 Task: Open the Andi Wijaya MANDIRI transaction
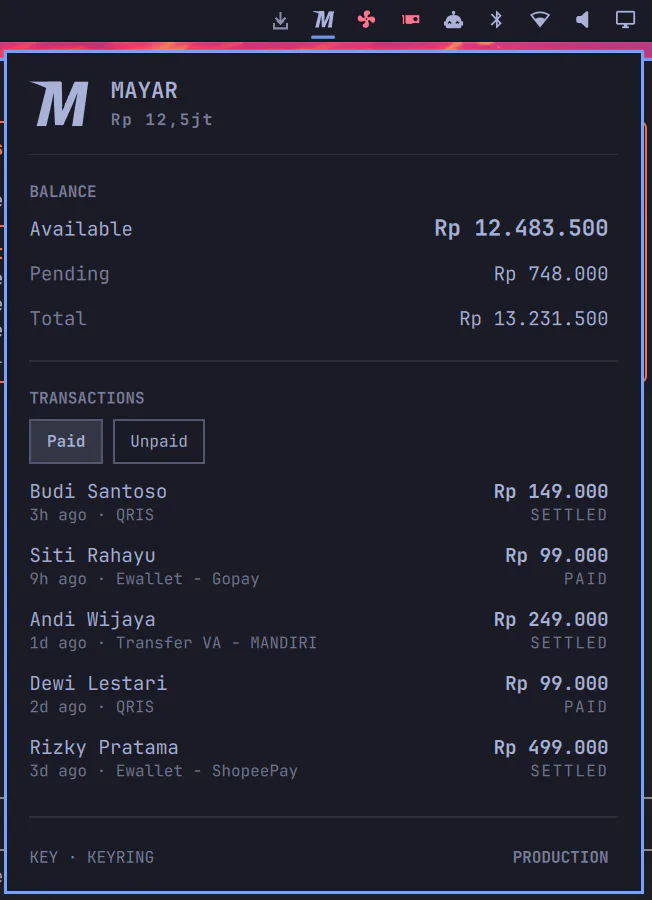[x=319, y=630]
